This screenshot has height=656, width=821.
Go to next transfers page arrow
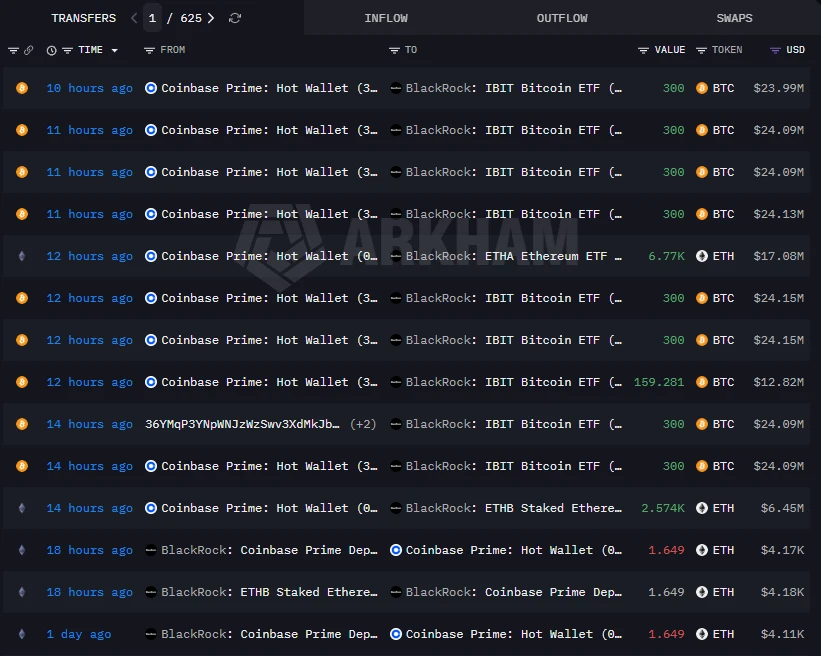tap(210, 18)
